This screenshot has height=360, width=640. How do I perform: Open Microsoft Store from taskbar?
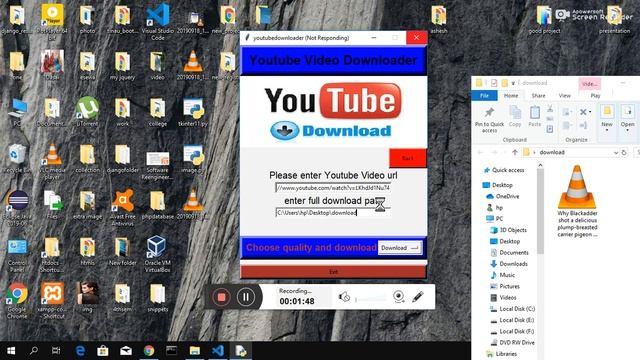point(102,351)
